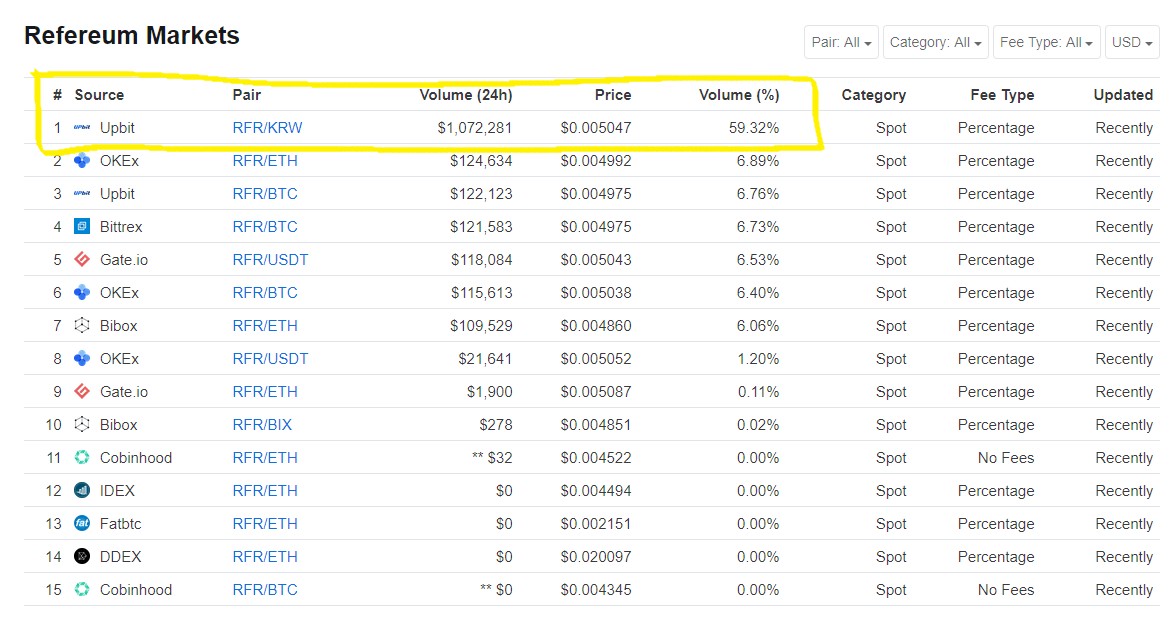
Task: Click the Bibox logo in row 10
Action: point(82,424)
